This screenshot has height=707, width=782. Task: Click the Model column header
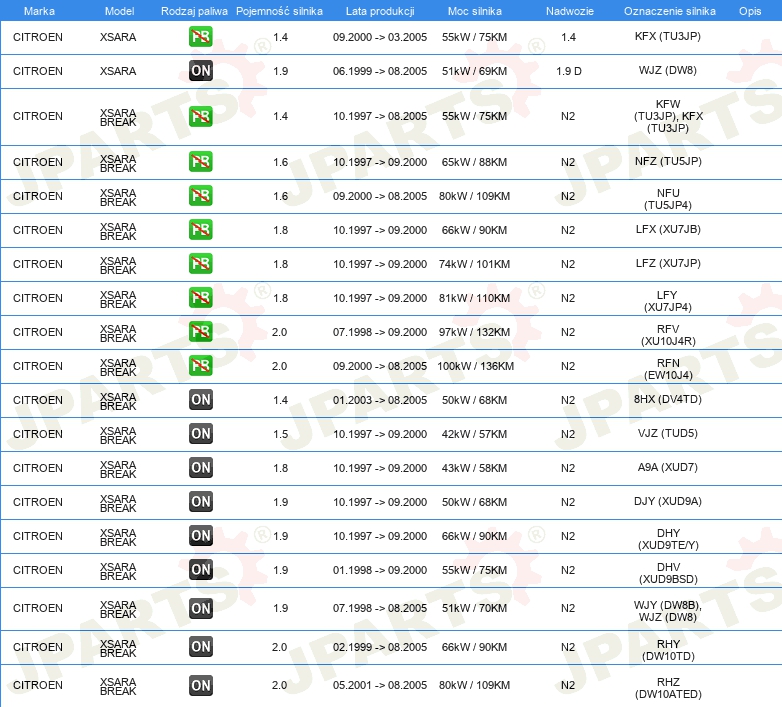(119, 11)
